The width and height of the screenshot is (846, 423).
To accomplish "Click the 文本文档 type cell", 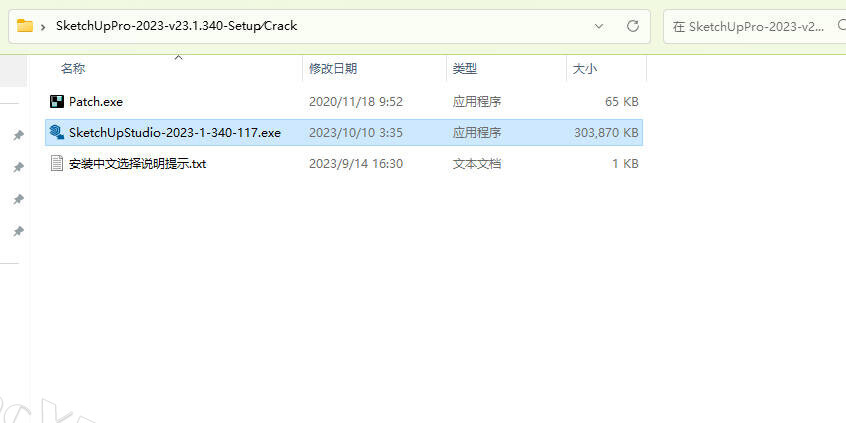I will [x=477, y=163].
